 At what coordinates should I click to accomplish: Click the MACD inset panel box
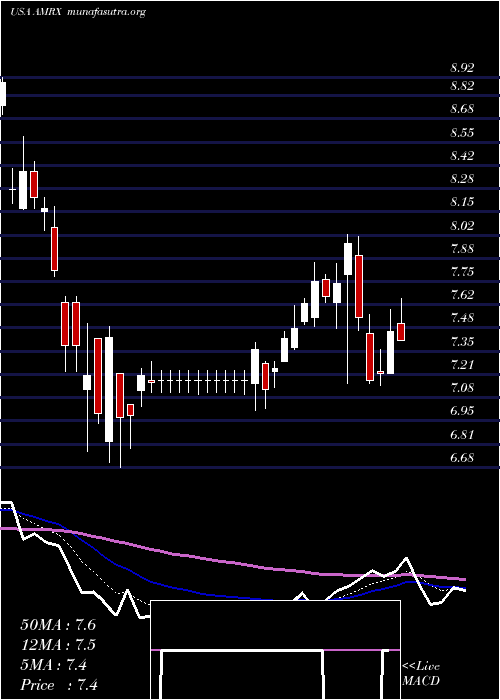coord(275,650)
